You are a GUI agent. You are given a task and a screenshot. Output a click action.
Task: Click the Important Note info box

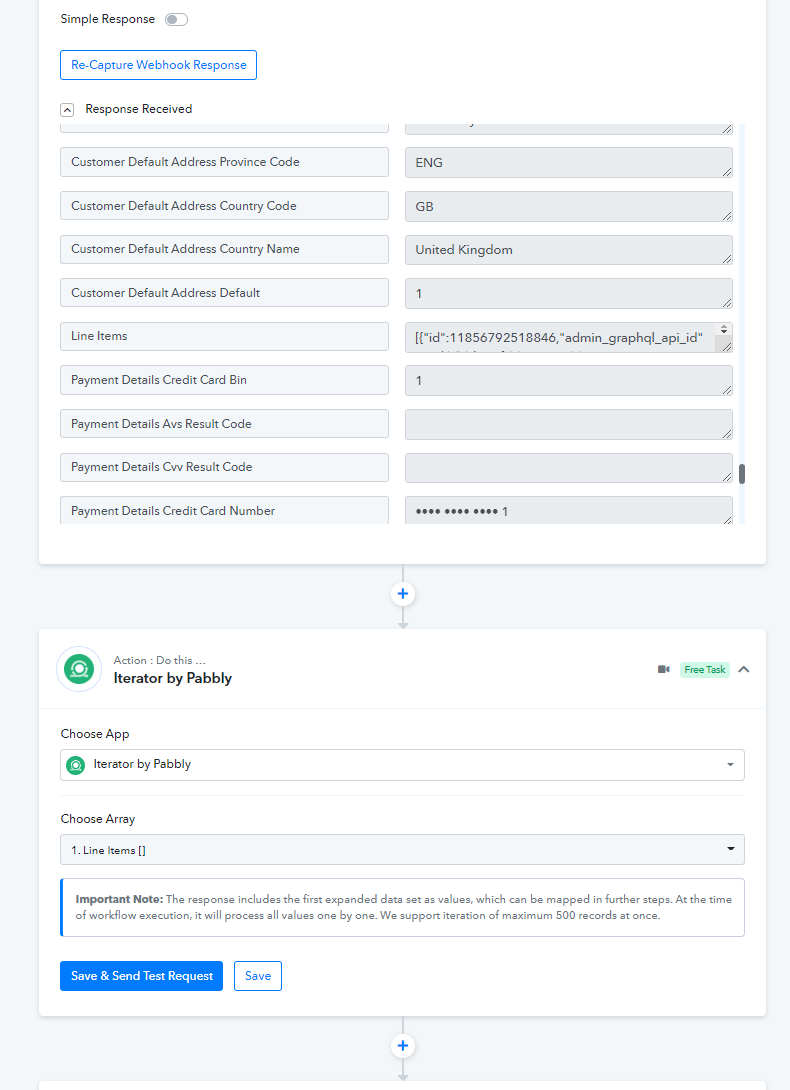coord(402,908)
